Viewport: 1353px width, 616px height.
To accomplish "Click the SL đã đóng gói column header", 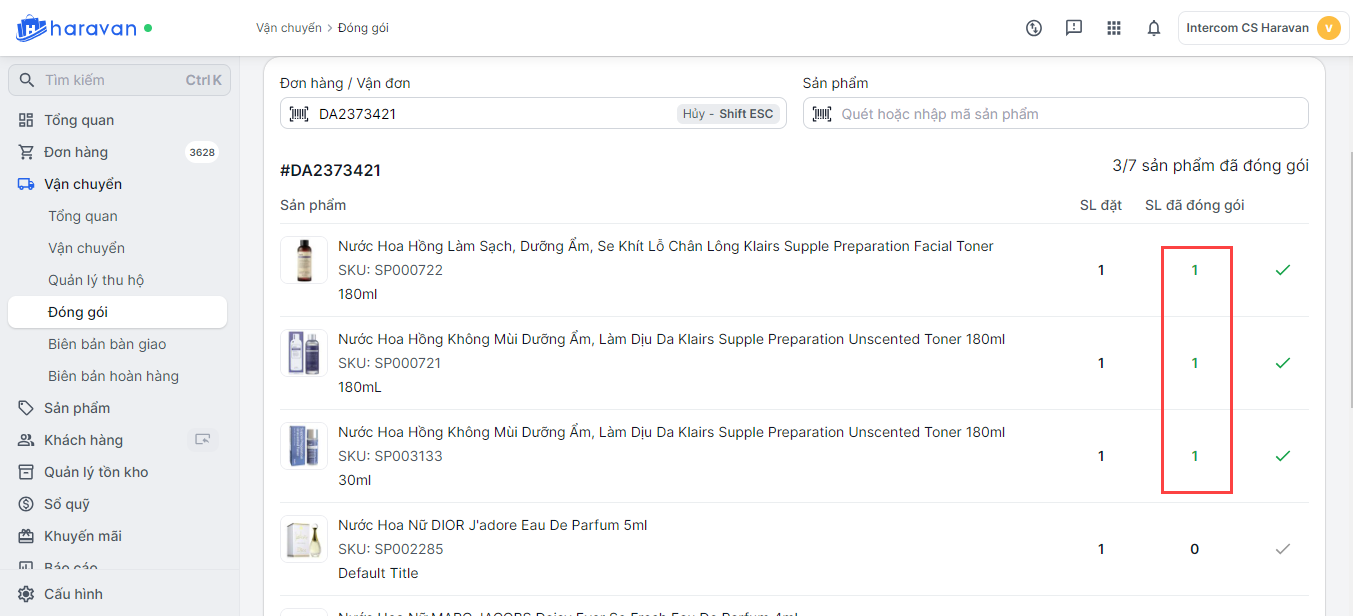I will [1195, 205].
